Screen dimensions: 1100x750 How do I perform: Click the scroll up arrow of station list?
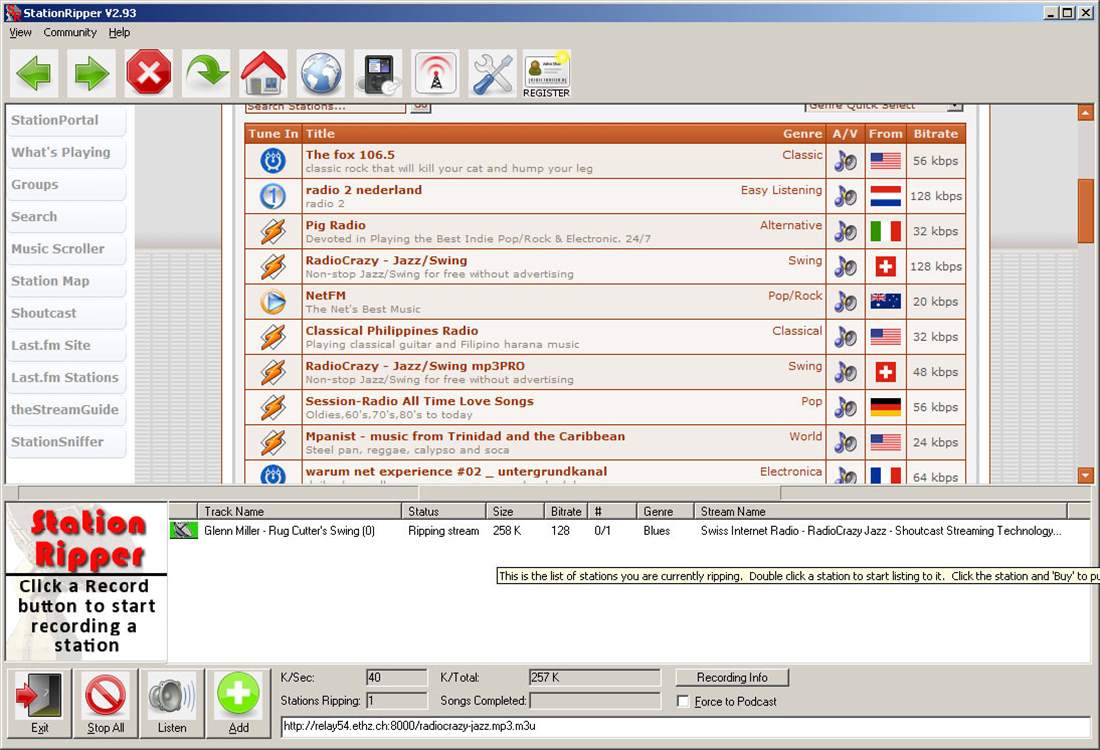pyautogui.click(x=1085, y=112)
